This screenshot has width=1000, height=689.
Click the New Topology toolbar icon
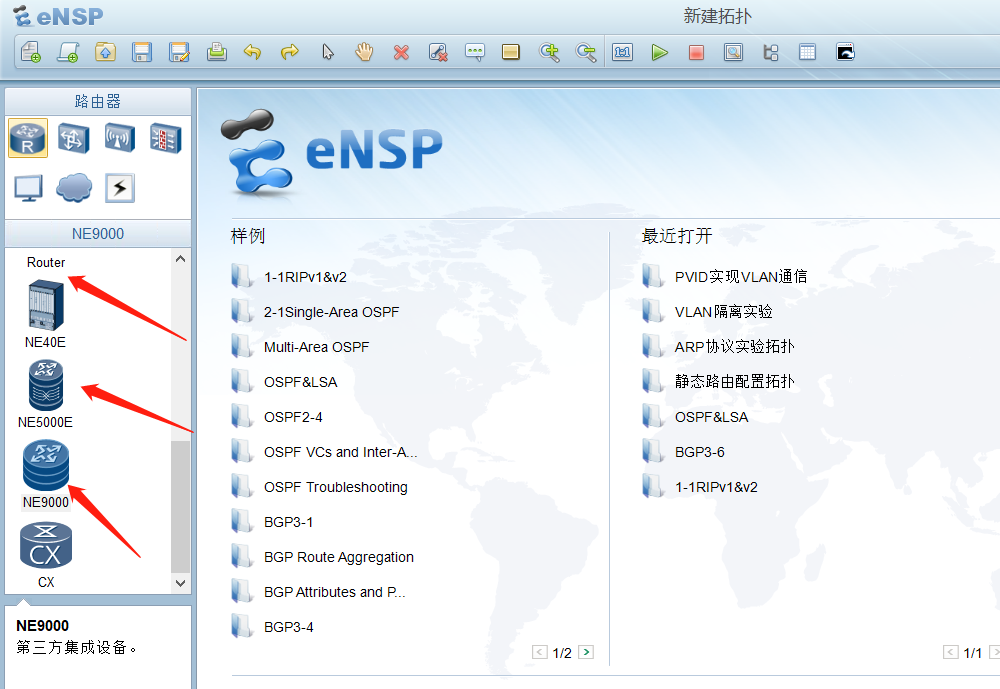(31, 52)
